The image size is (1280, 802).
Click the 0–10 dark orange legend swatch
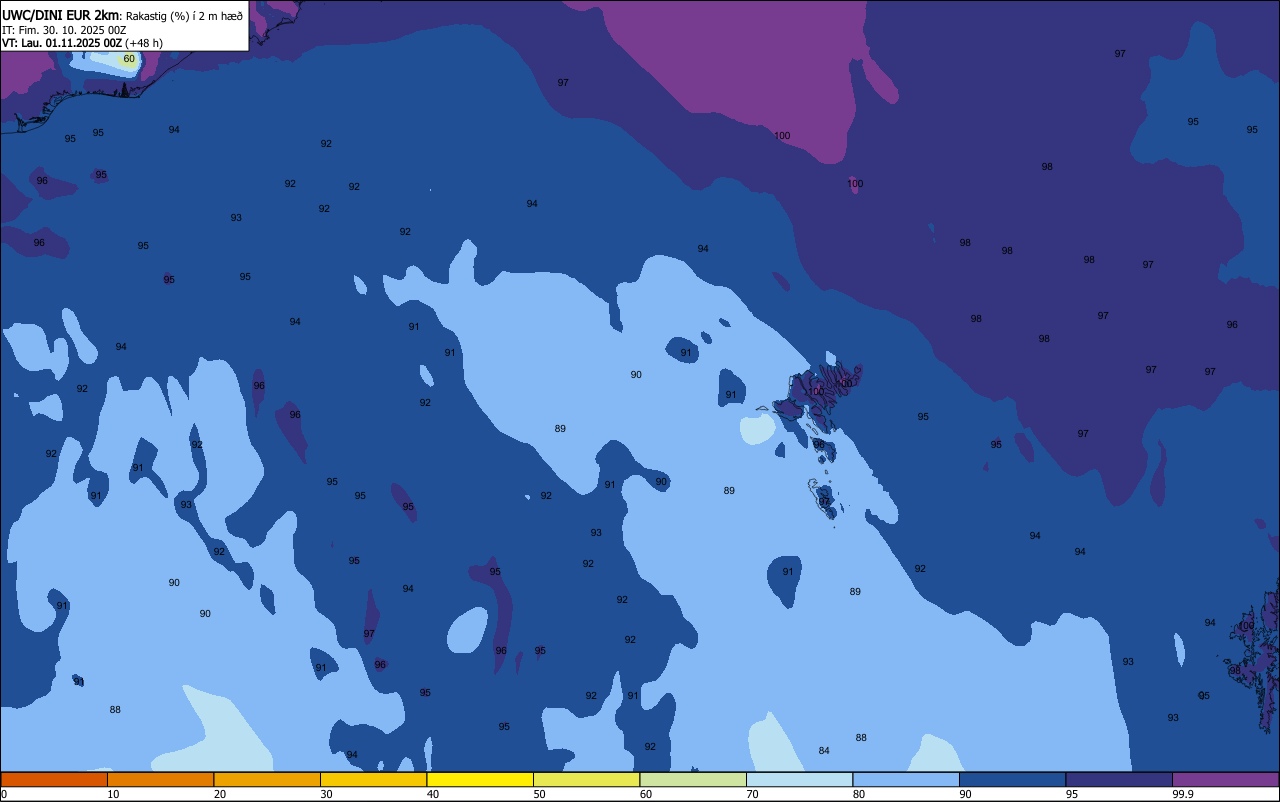tap(54, 779)
